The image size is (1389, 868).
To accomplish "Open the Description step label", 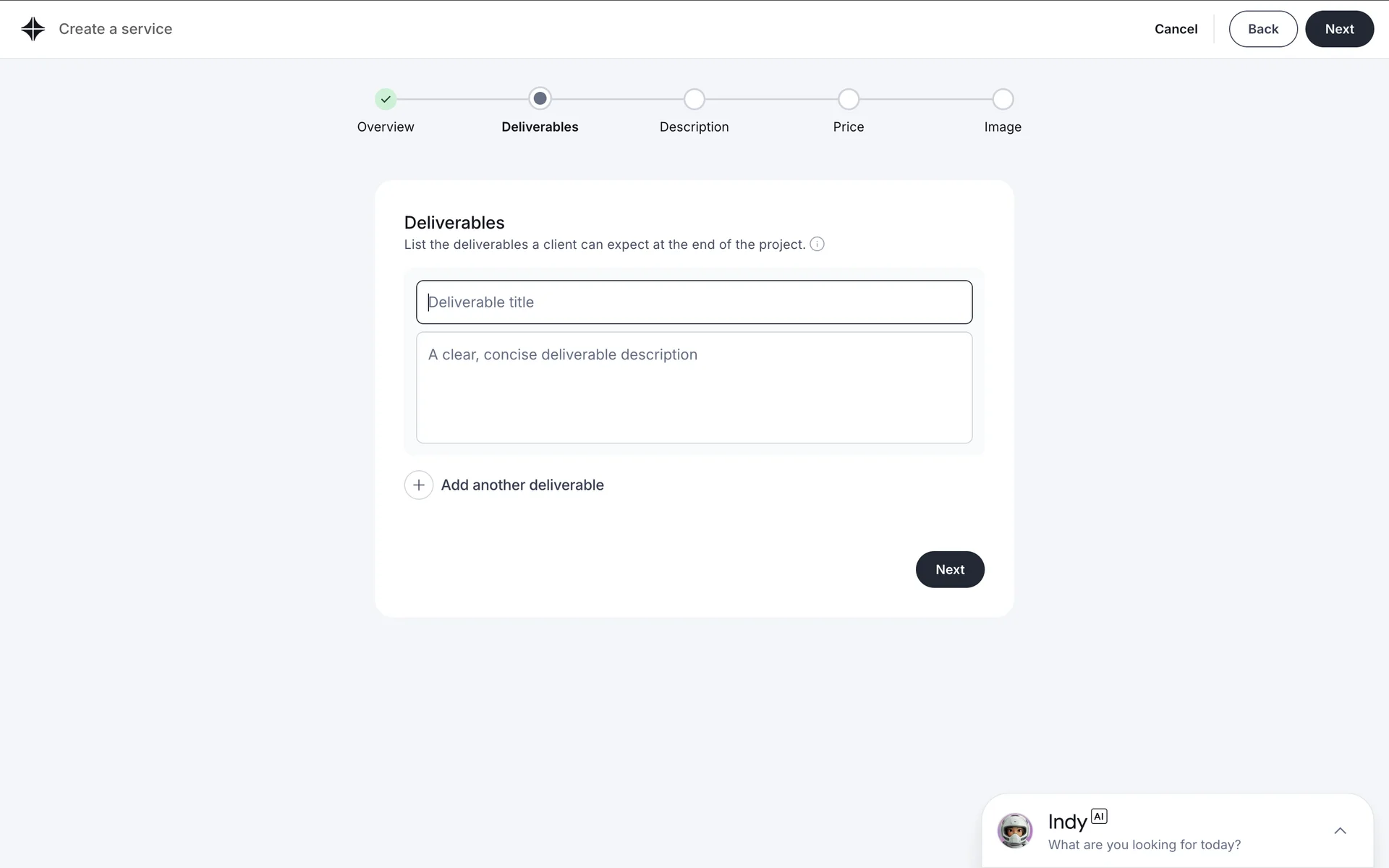I will [x=694, y=127].
